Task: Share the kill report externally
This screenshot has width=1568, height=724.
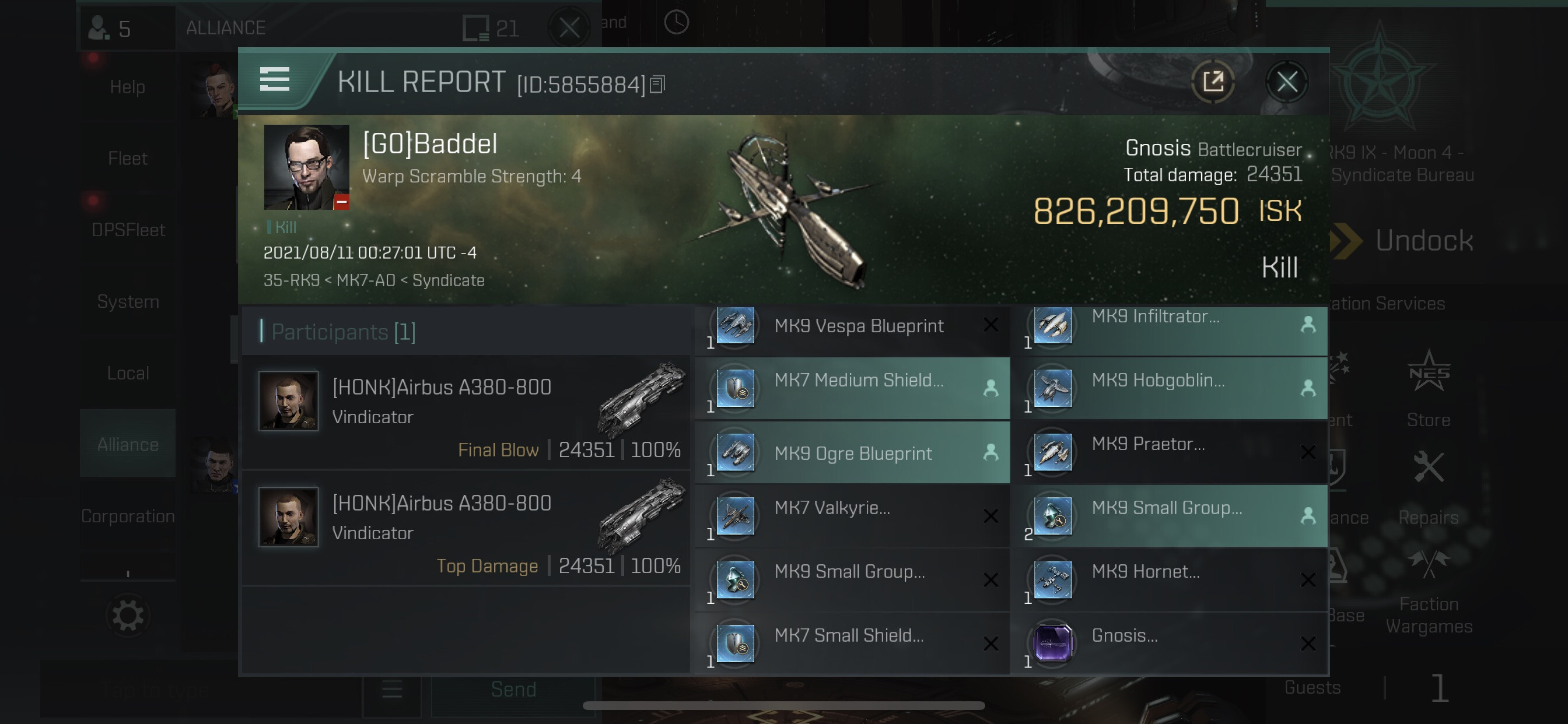Action: [x=1213, y=81]
